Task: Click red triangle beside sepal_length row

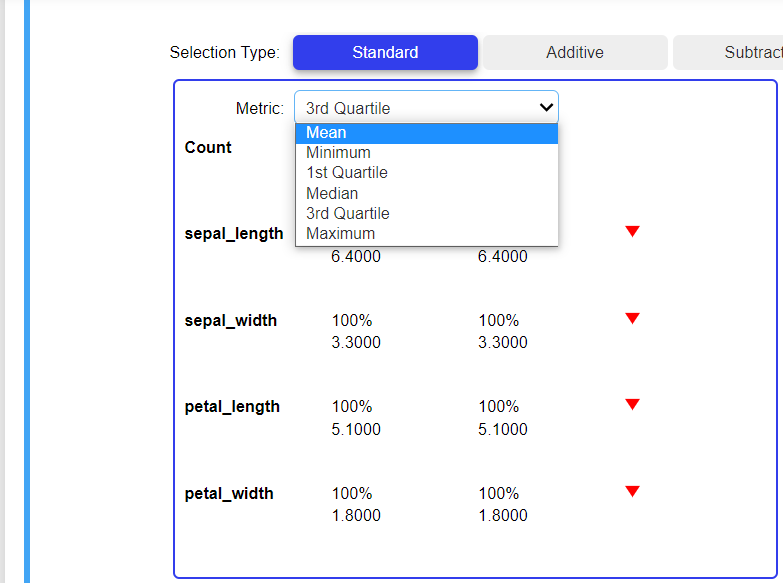Action: click(x=632, y=232)
